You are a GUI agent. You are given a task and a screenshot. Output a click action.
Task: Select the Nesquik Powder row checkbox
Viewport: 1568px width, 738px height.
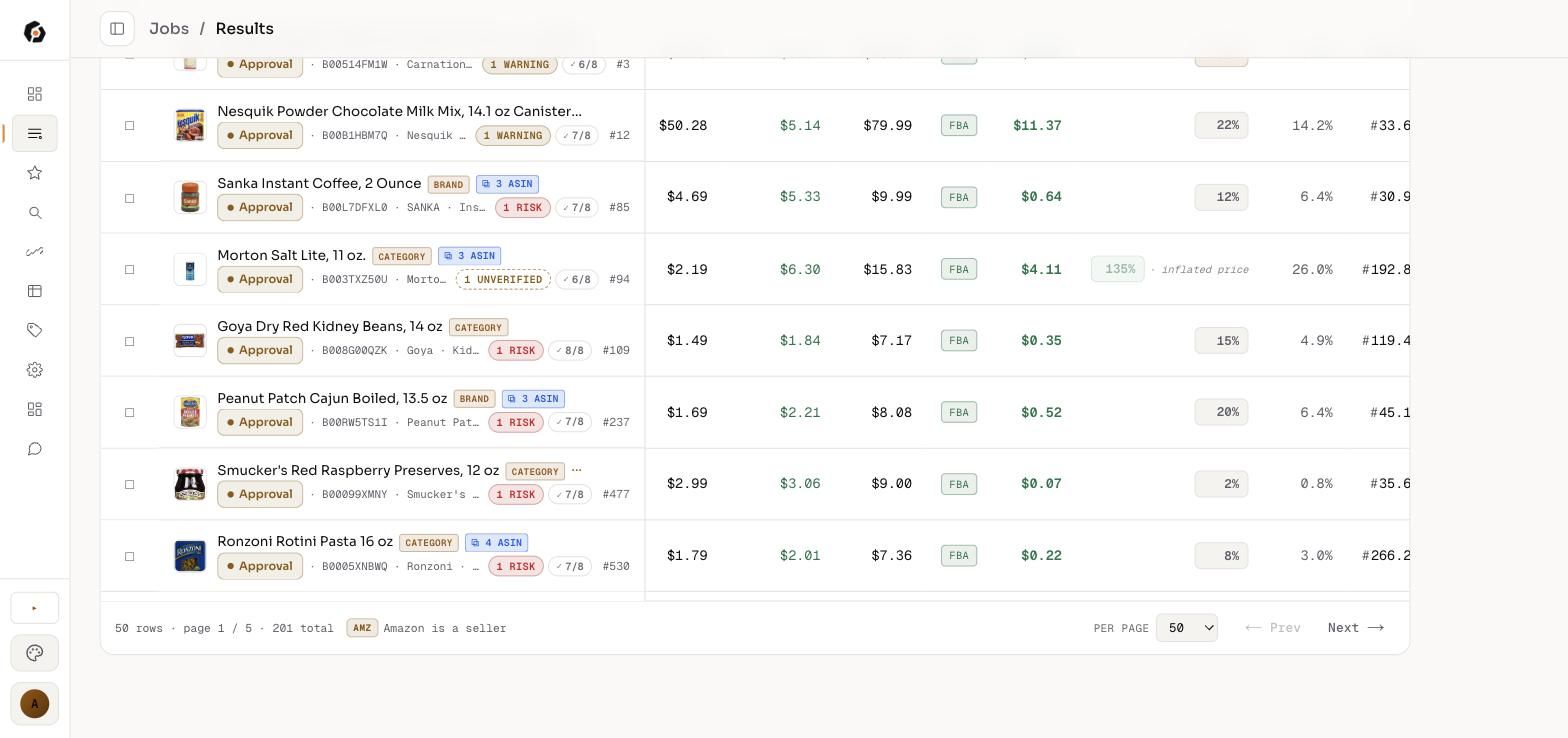[129, 126]
